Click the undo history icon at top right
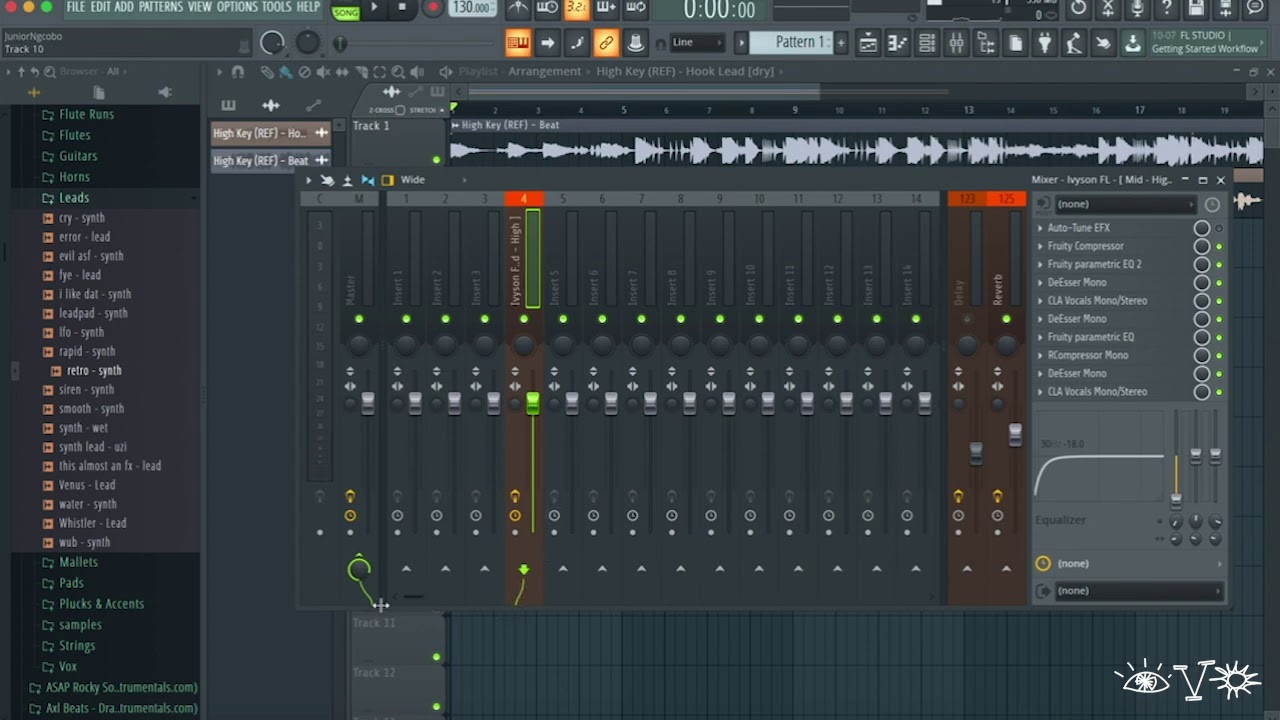 pyautogui.click(x=1078, y=8)
